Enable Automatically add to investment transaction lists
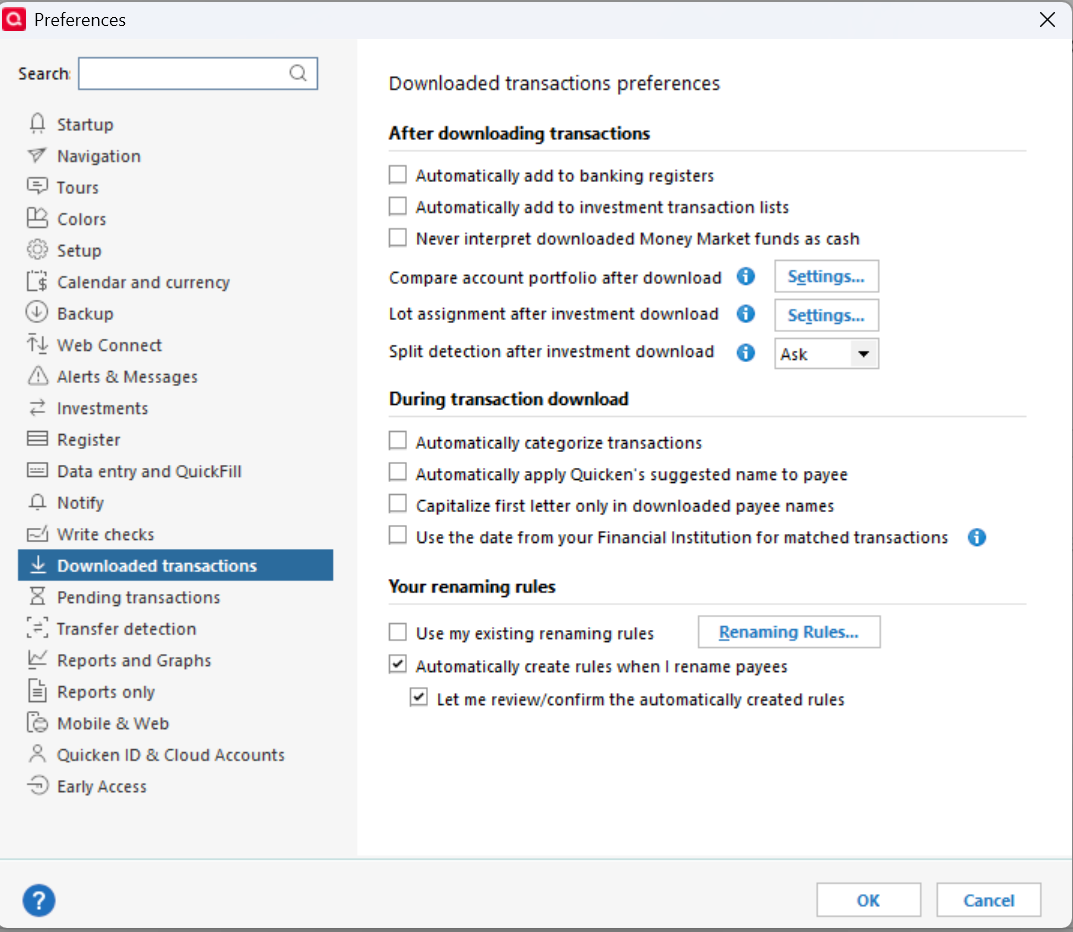This screenshot has height=932, width=1073. pyautogui.click(x=398, y=206)
